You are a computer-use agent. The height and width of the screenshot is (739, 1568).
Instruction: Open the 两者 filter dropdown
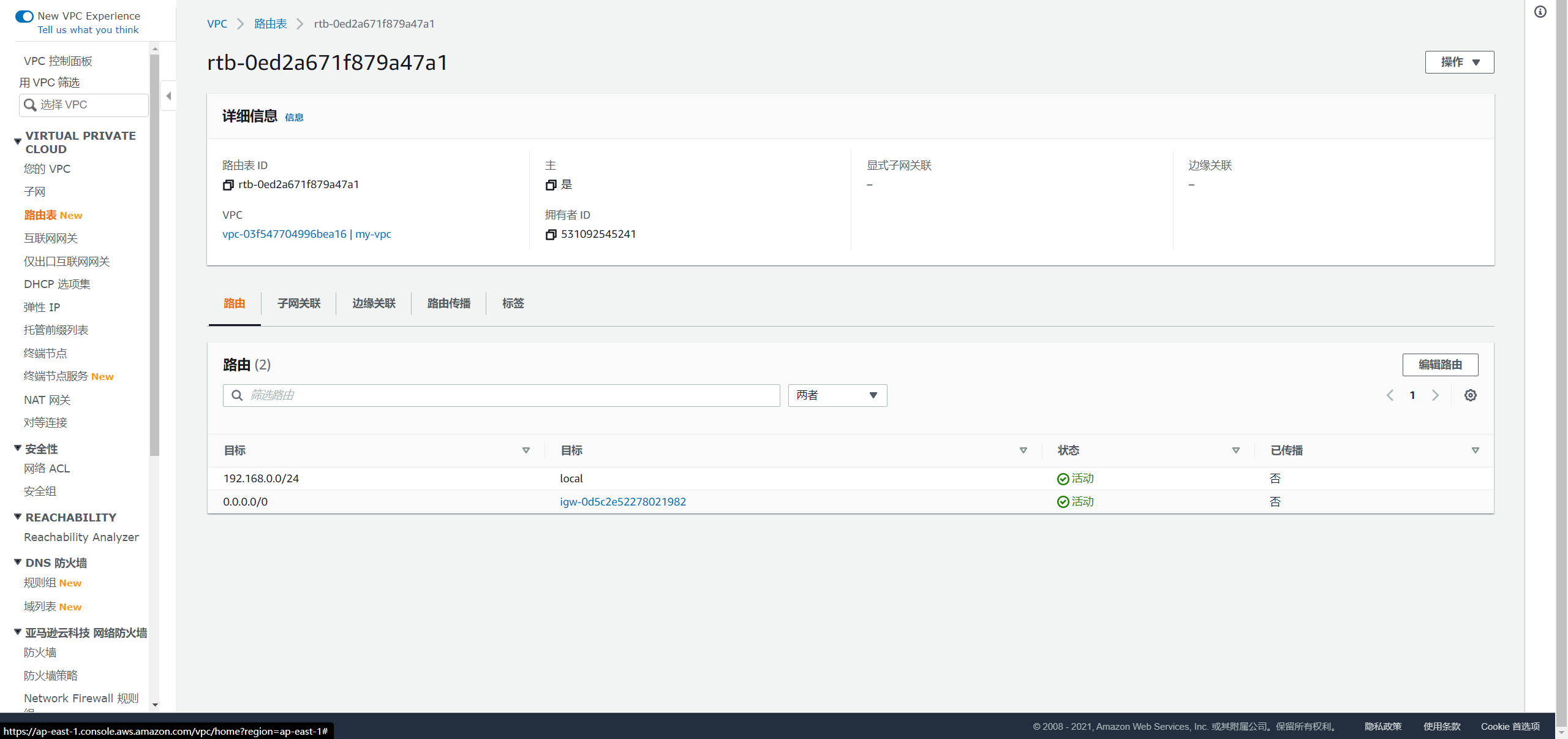tap(837, 395)
